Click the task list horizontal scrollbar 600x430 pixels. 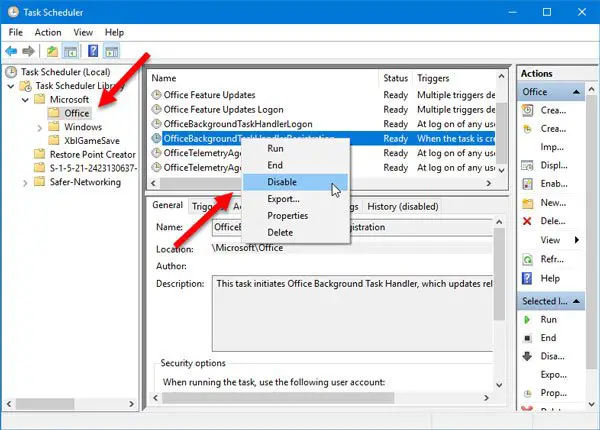pyautogui.click(x=321, y=184)
